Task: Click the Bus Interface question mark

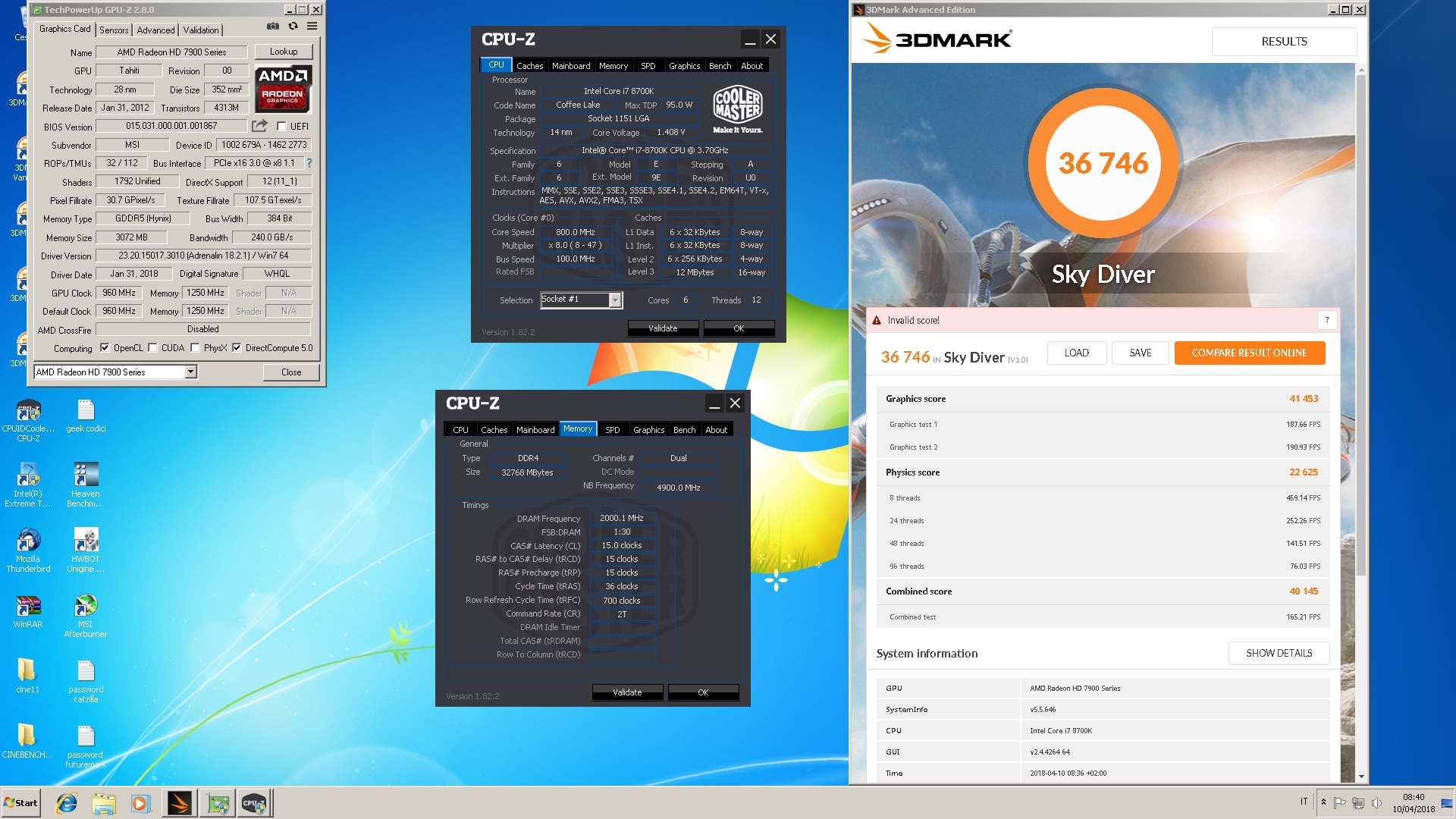Action: (309, 163)
